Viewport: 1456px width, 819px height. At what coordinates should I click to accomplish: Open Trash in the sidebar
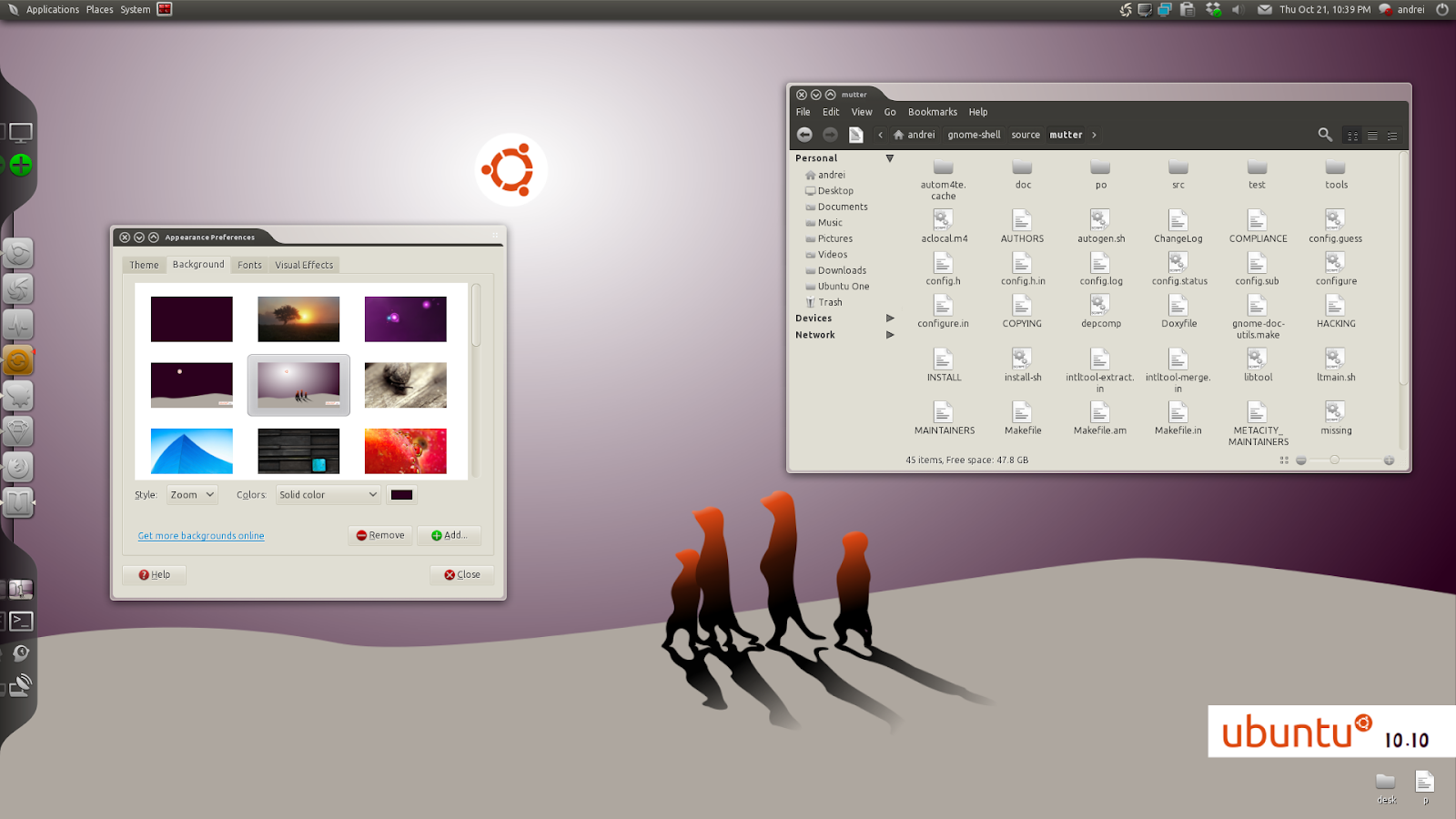pos(830,302)
